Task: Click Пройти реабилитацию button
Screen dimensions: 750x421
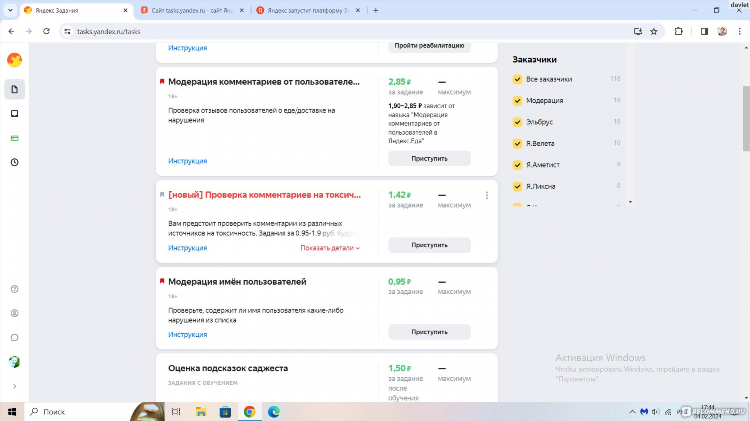Action: pos(429,46)
